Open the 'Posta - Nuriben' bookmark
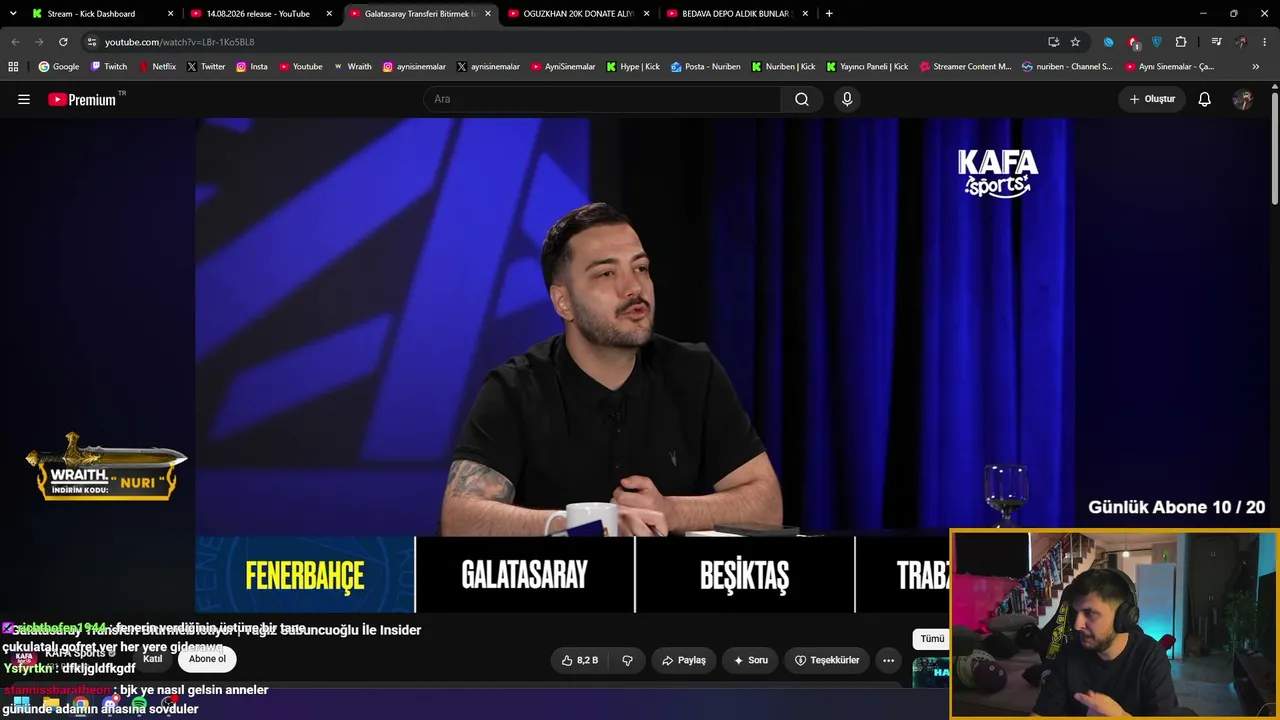The height and width of the screenshot is (720, 1280). [x=706, y=67]
